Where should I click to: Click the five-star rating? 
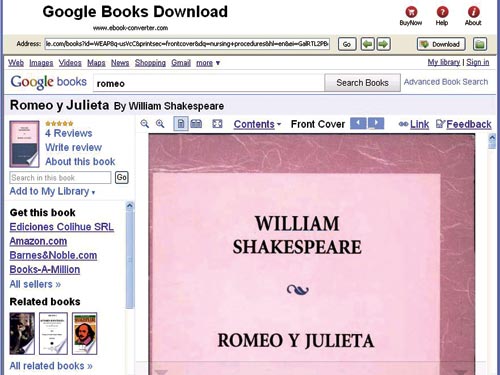click(x=59, y=123)
